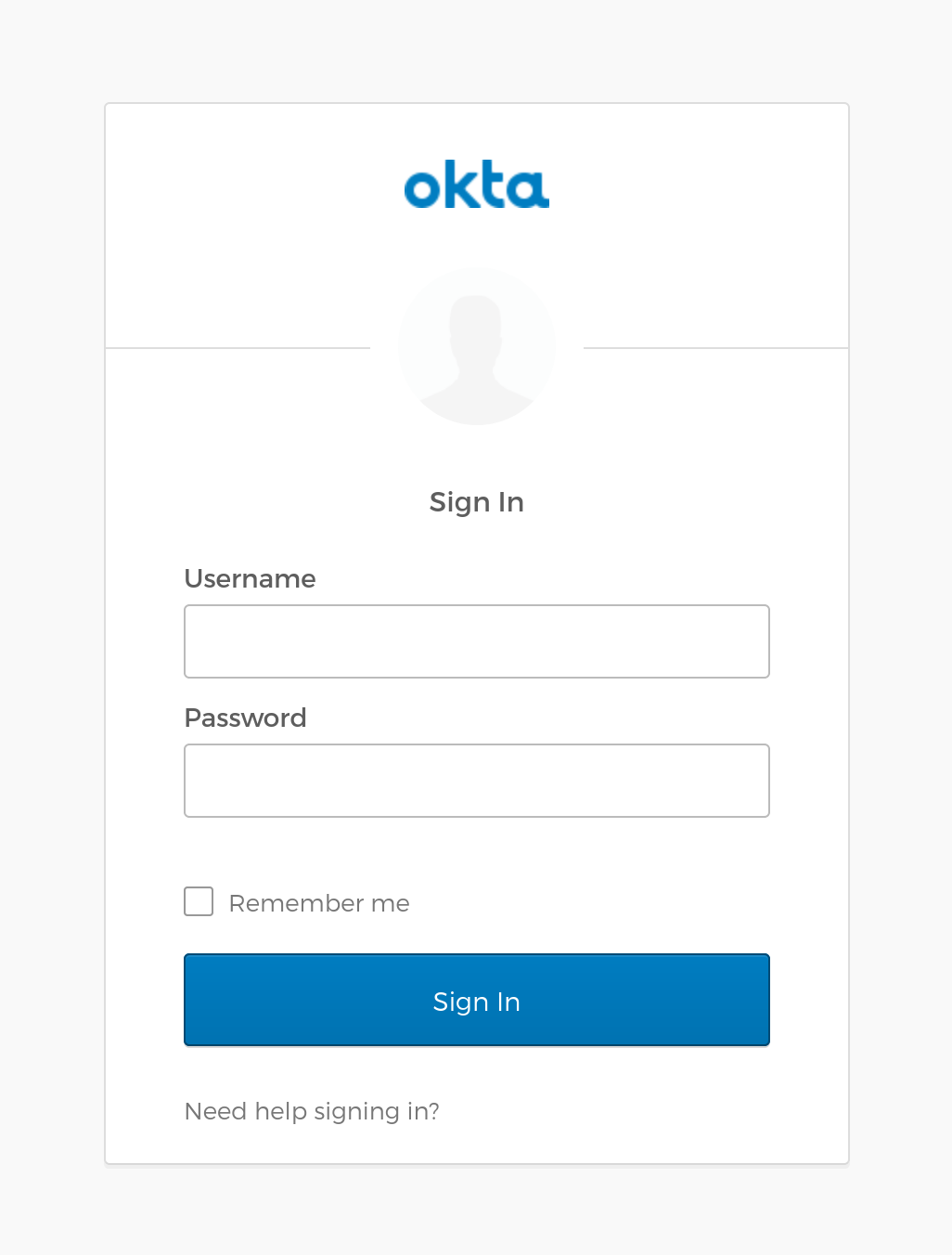Click the Username label
The height and width of the screenshot is (1255, 952).
coord(250,578)
